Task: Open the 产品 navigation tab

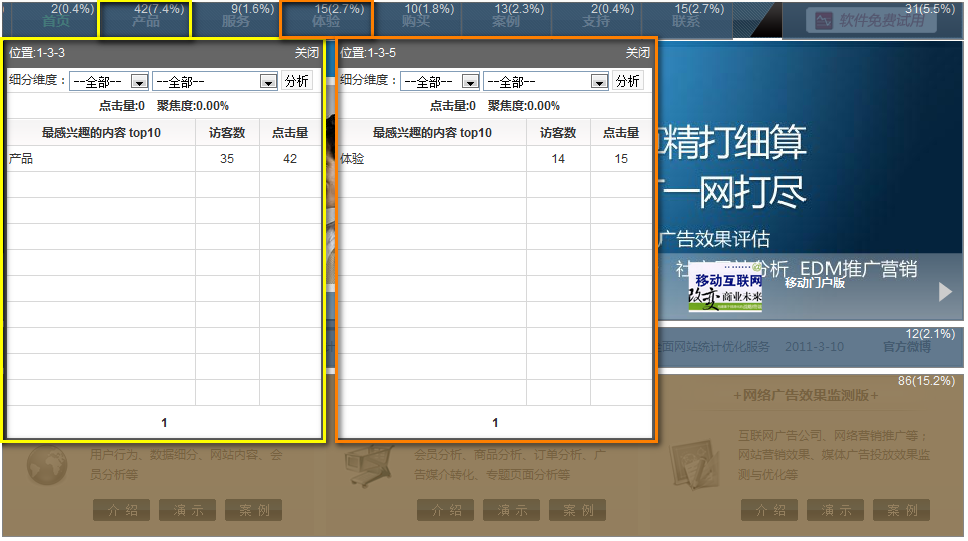Action: (146, 21)
